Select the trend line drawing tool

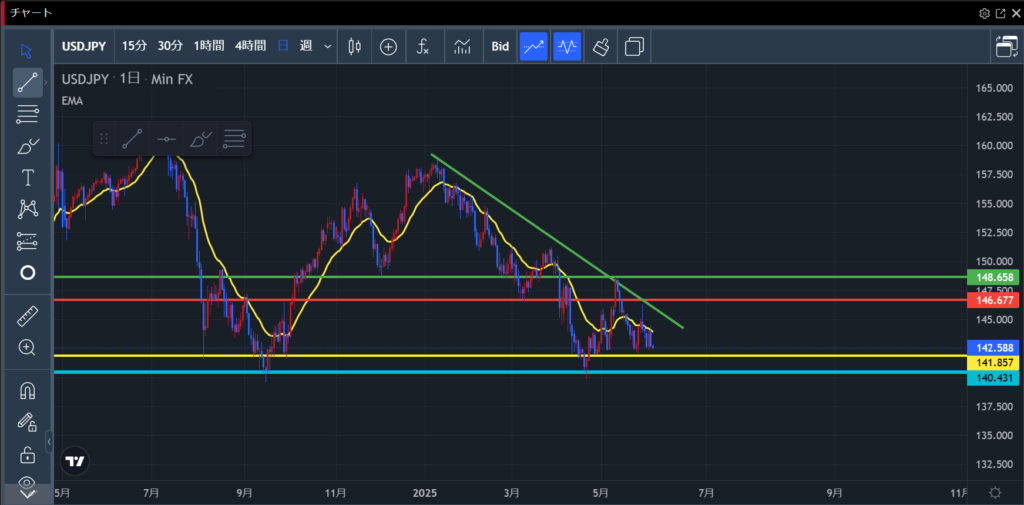coord(27,83)
